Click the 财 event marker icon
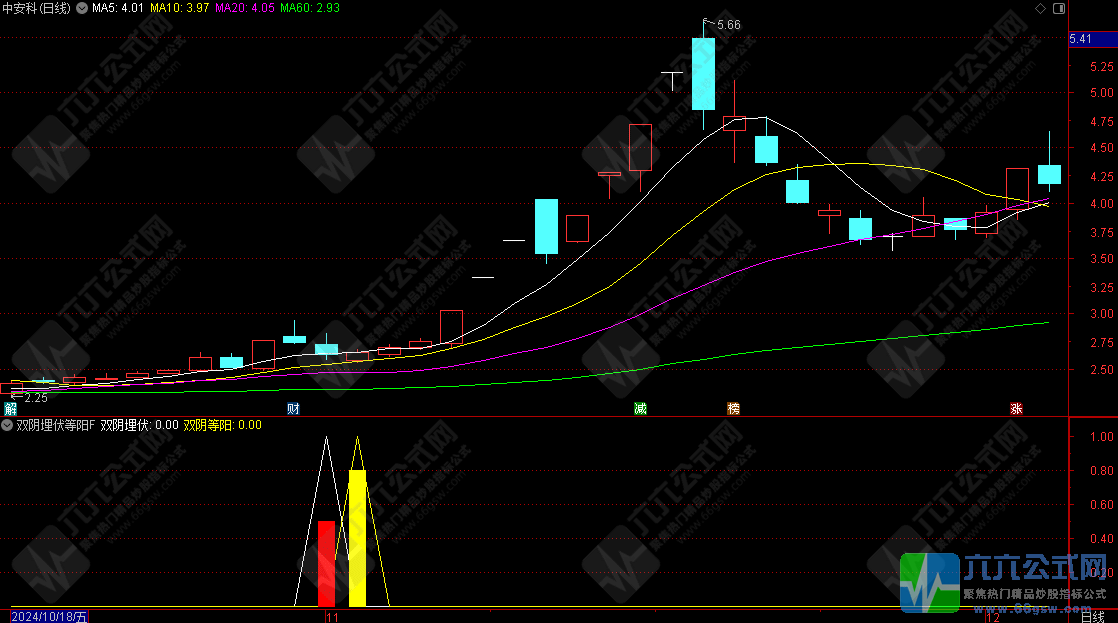This screenshot has height=623, width=1118. click(293, 409)
